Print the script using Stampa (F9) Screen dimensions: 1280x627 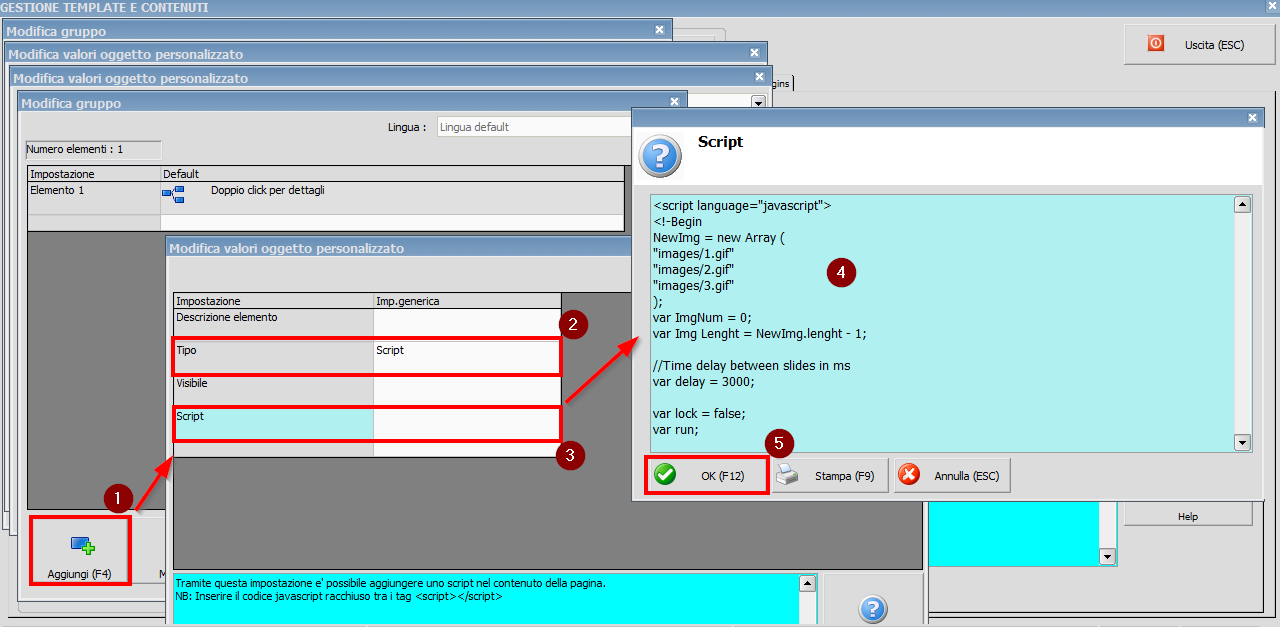coord(830,476)
